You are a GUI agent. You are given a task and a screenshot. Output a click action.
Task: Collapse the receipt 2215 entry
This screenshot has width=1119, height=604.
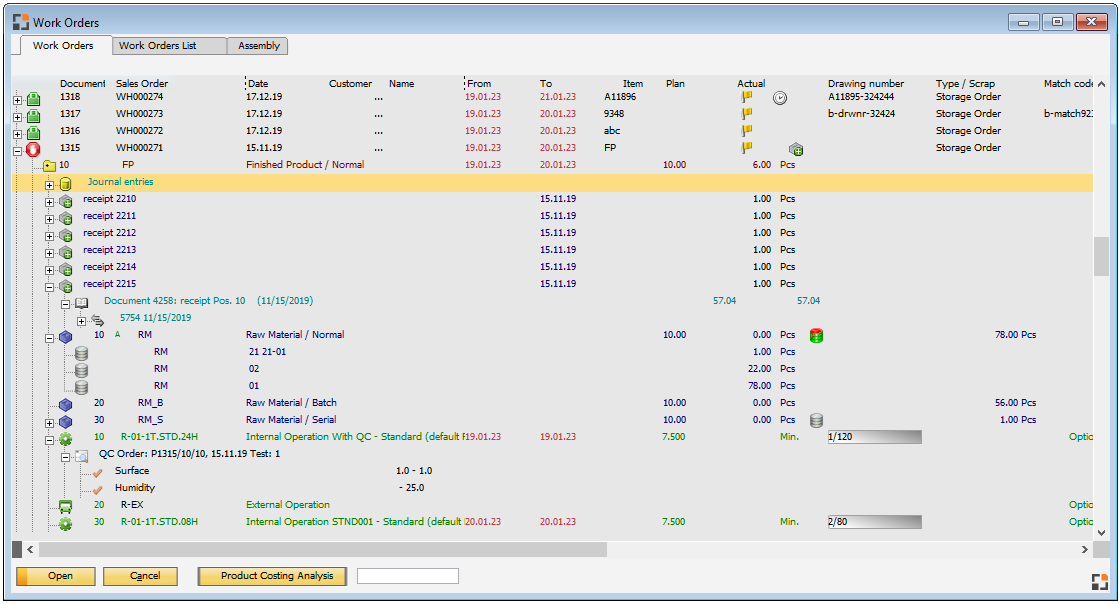51,283
